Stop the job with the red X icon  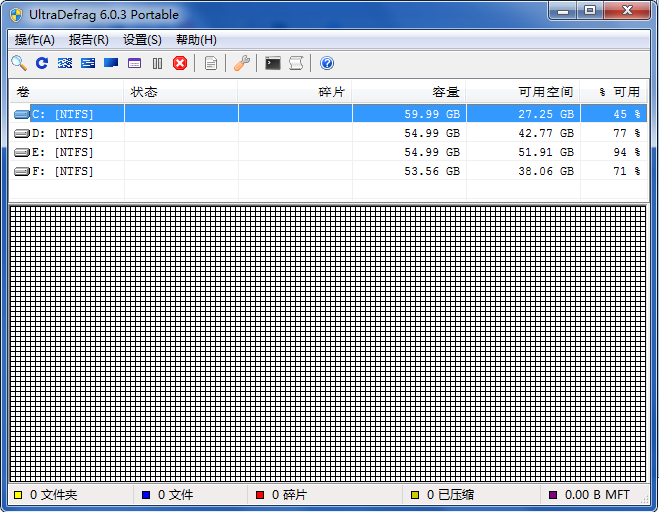pyautogui.click(x=180, y=63)
